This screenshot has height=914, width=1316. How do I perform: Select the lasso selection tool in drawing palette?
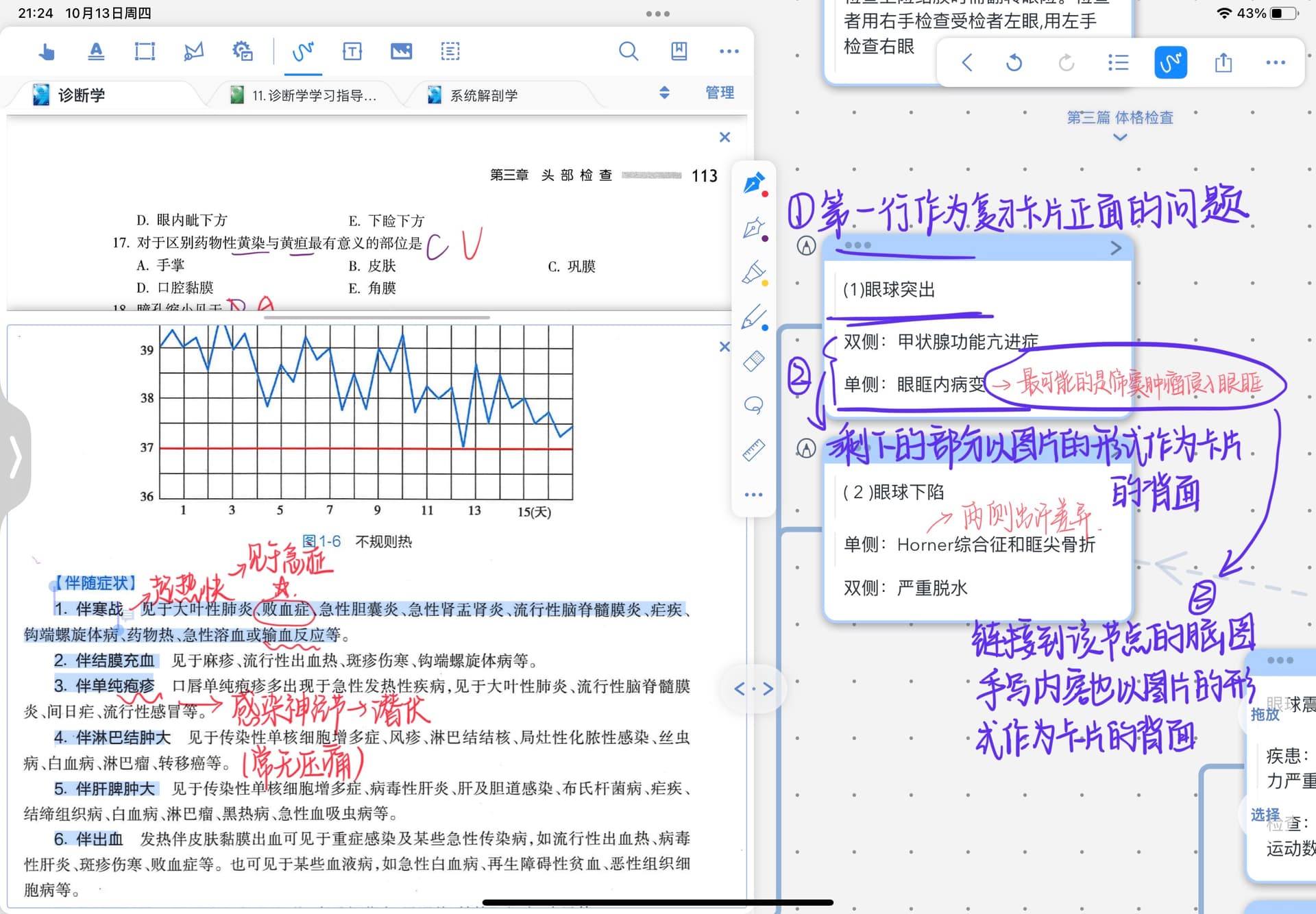point(754,405)
